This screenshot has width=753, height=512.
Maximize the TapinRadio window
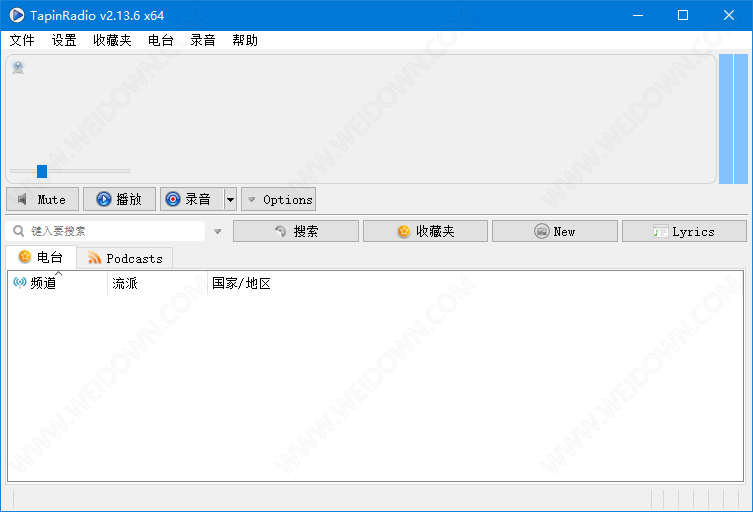click(x=683, y=15)
